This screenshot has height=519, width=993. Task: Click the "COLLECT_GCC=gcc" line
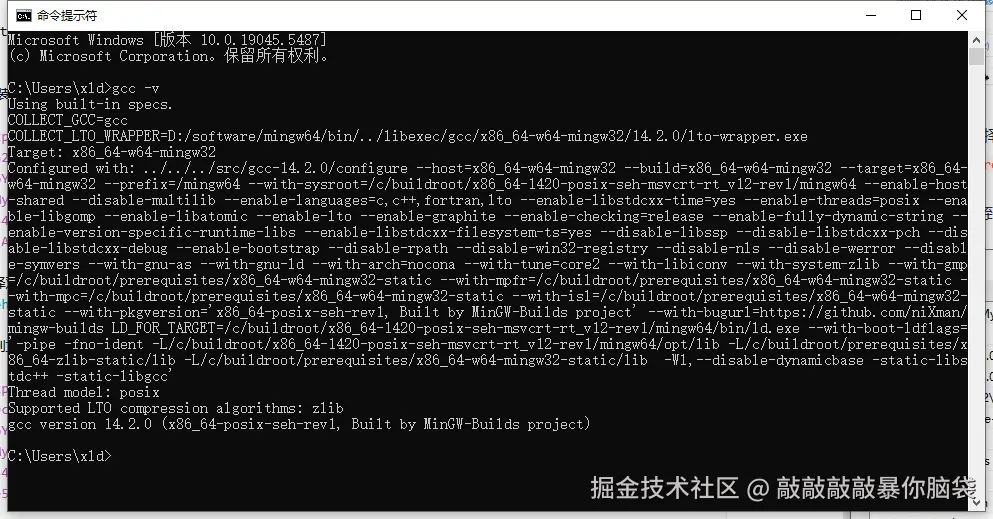[68, 120]
